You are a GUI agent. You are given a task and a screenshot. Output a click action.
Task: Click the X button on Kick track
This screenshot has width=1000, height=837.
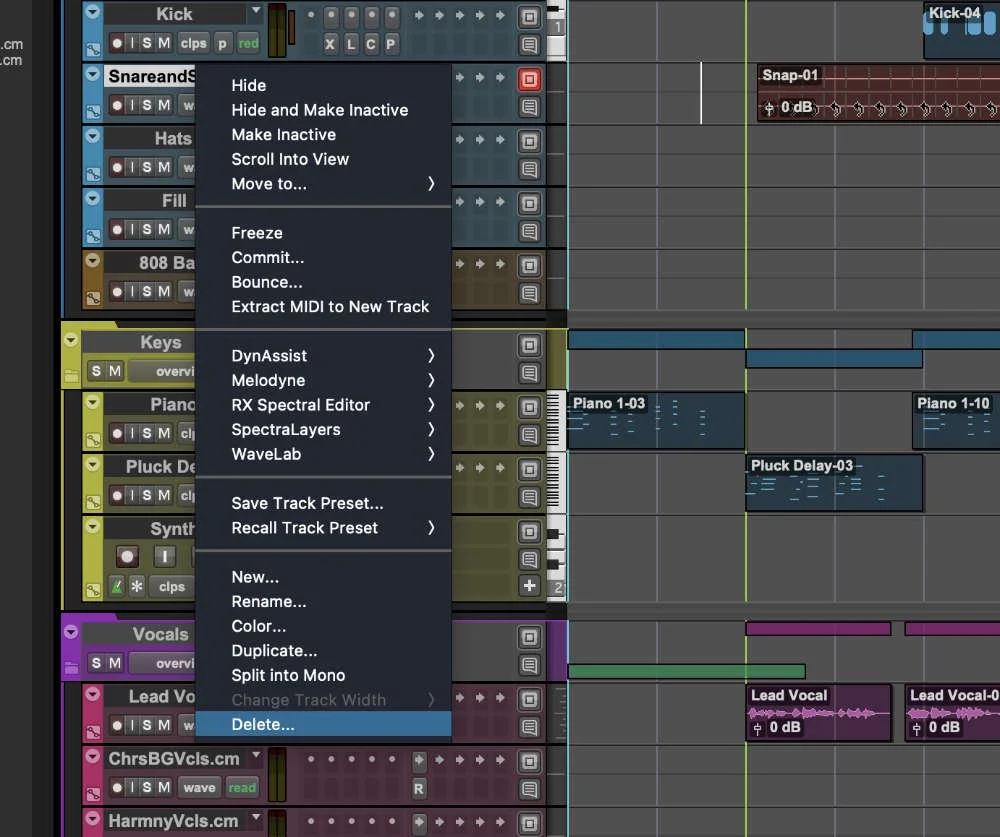click(x=330, y=44)
